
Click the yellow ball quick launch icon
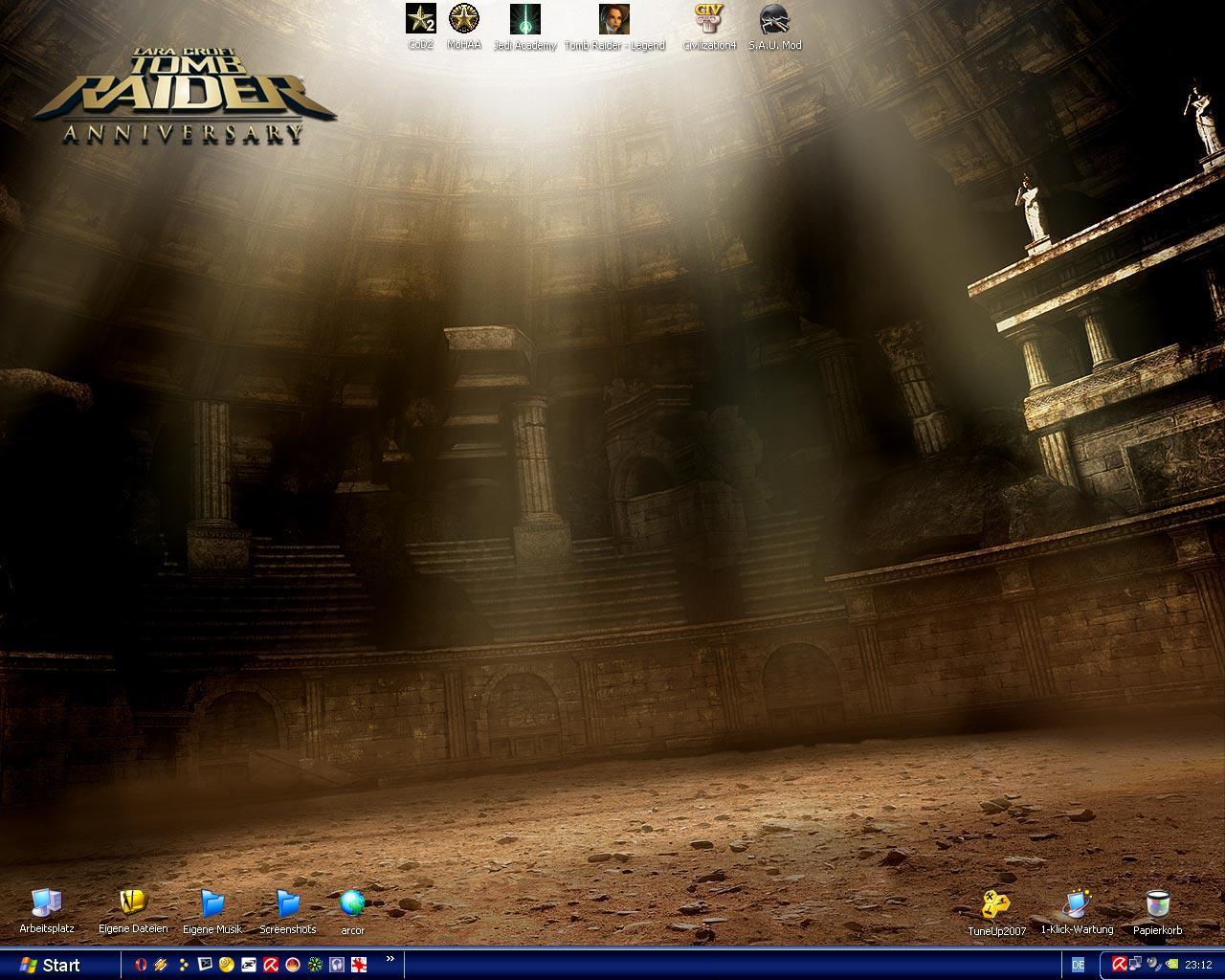[226, 965]
